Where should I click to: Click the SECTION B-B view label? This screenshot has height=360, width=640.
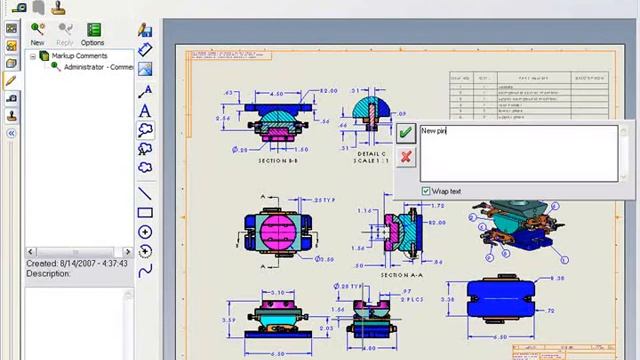click(278, 161)
